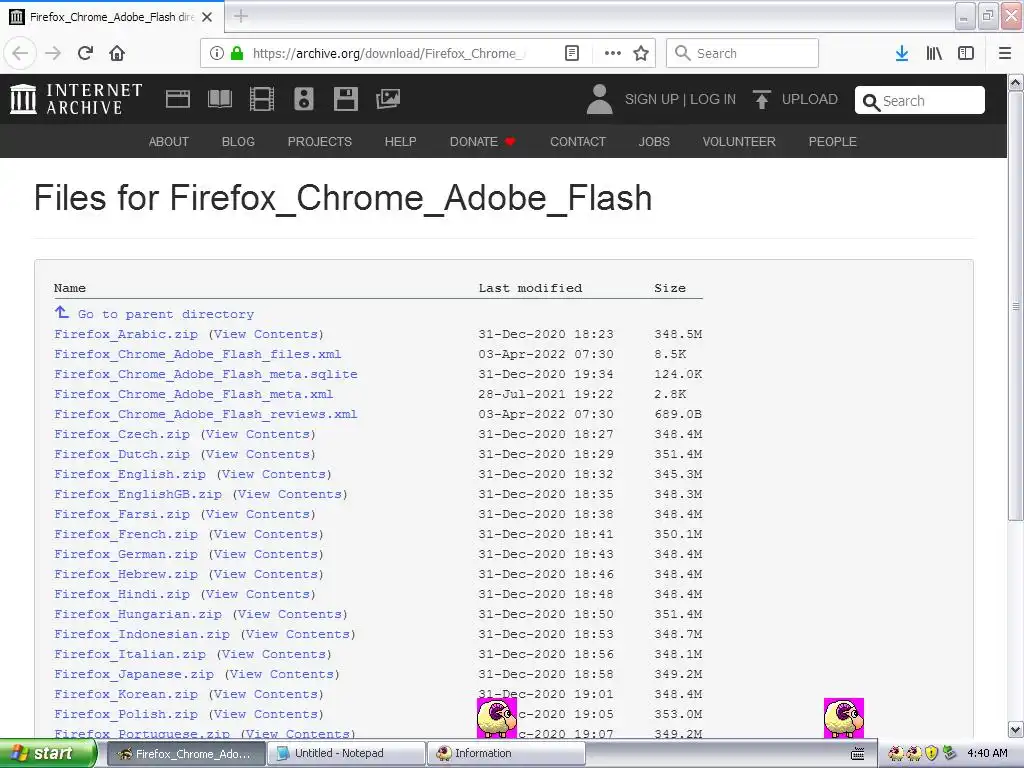1024x768 pixels.
Task: Click the Internet Archive logo
Action: pyautogui.click(x=76, y=99)
